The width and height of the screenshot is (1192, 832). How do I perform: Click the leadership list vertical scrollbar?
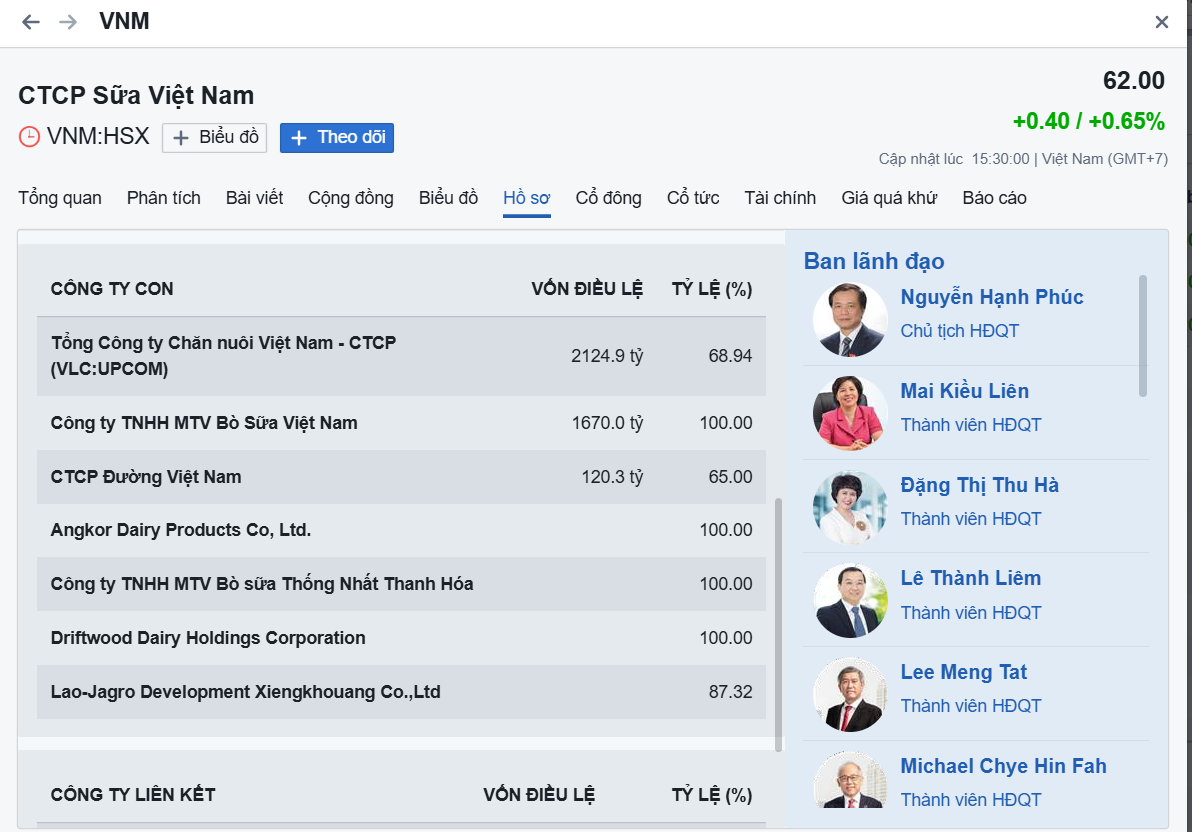coord(1143,336)
